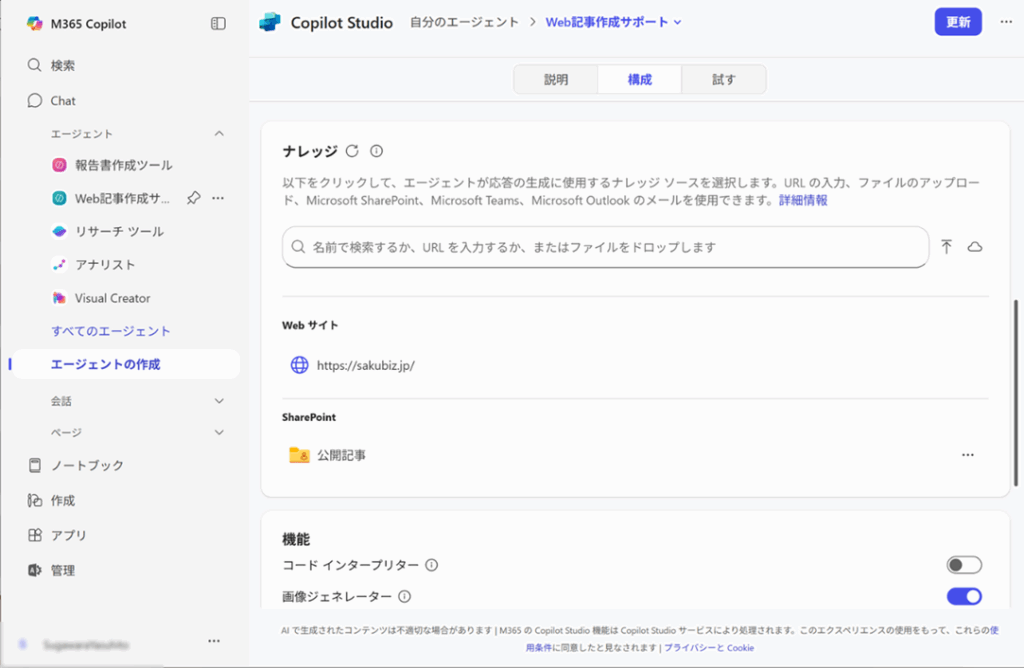Screen dimensions: 1024x668
Task: Click the vertical scrollbar of the main pane
Action: click(x=1016, y=392)
